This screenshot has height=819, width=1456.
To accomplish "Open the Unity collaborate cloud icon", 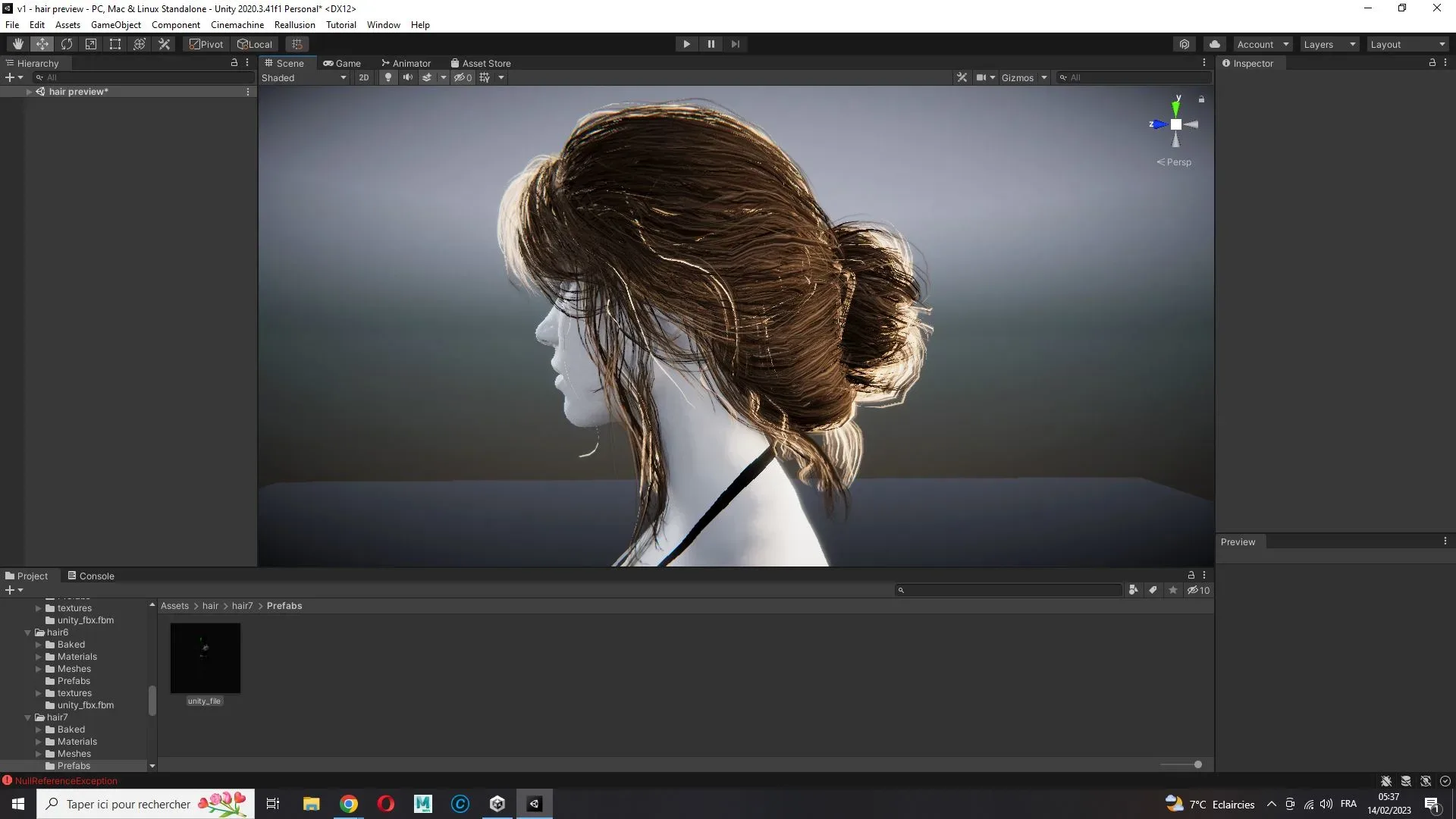I will (x=1215, y=43).
